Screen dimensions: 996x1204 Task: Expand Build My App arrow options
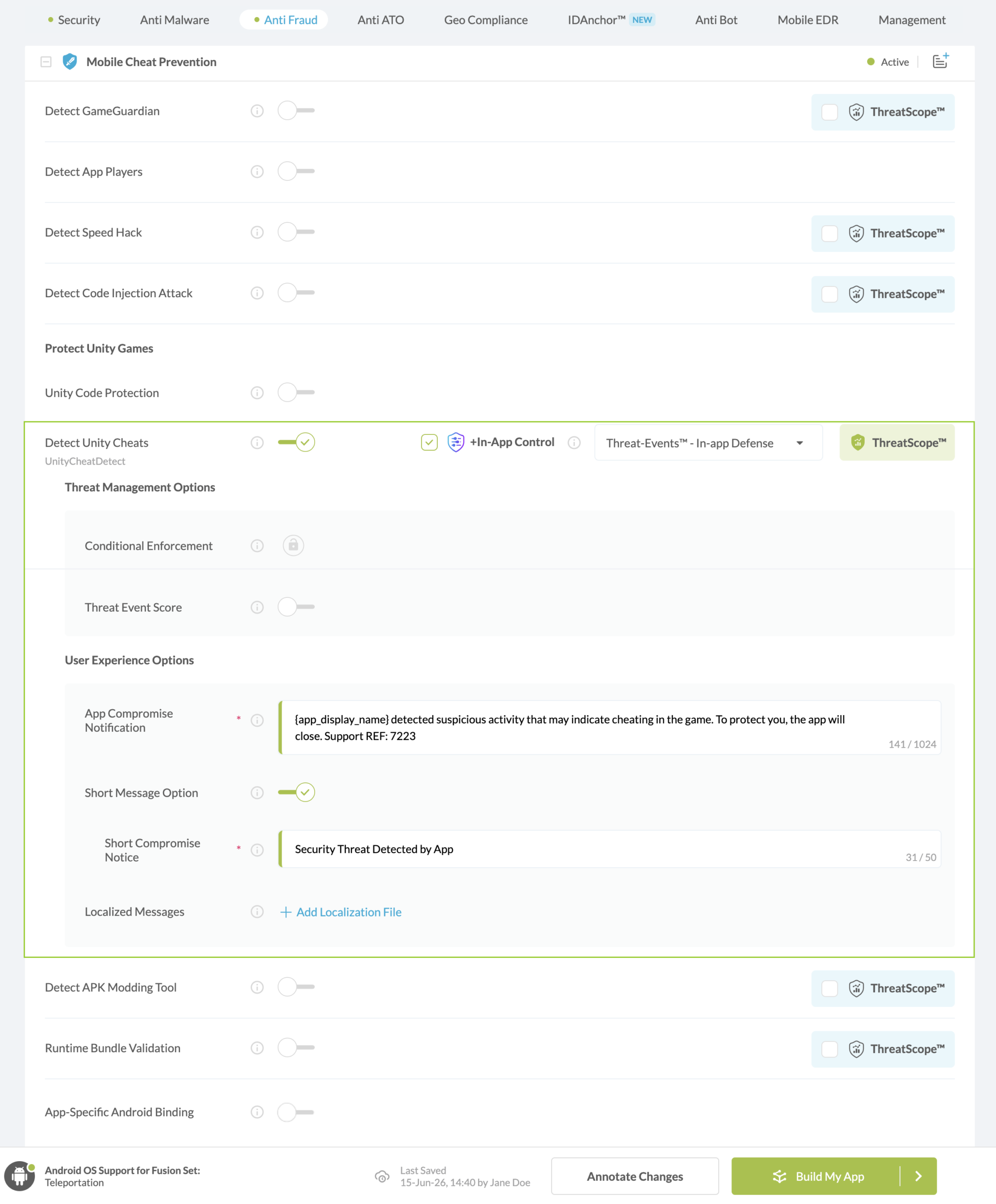point(918,1176)
